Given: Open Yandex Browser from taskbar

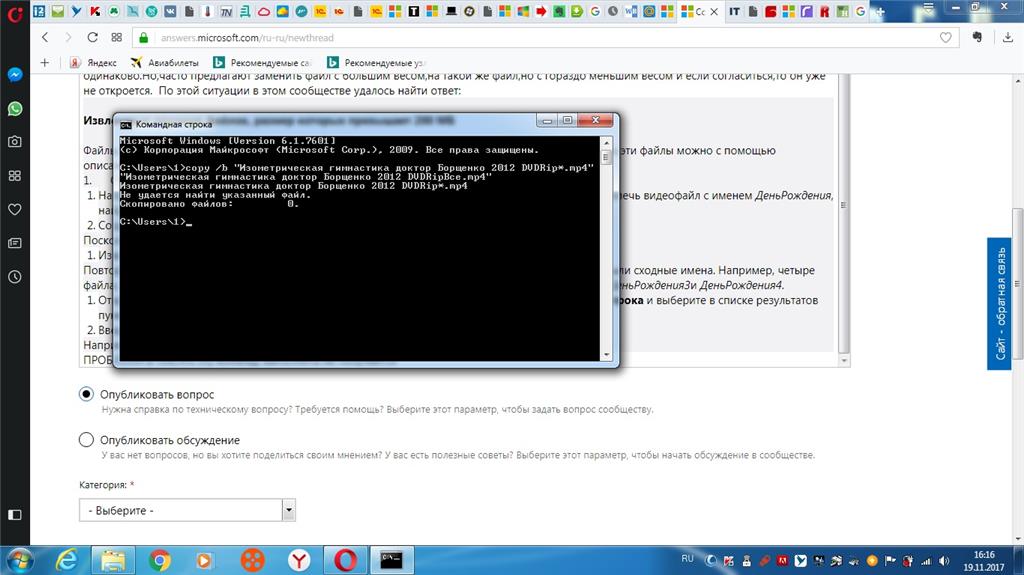Looking at the screenshot, I should click(x=298, y=560).
